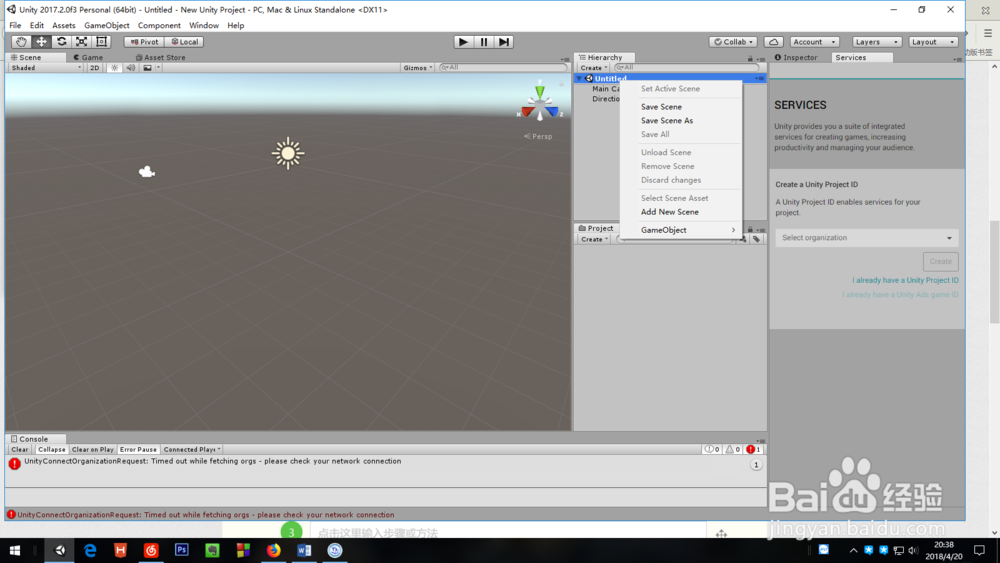Open Photoshop from the taskbar
The width and height of the screenshot is (1000, 563).
click(182, 550)
